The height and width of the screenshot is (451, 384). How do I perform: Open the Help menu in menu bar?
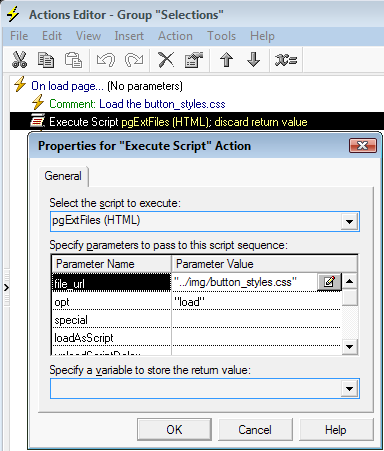[x=262, y=36]
